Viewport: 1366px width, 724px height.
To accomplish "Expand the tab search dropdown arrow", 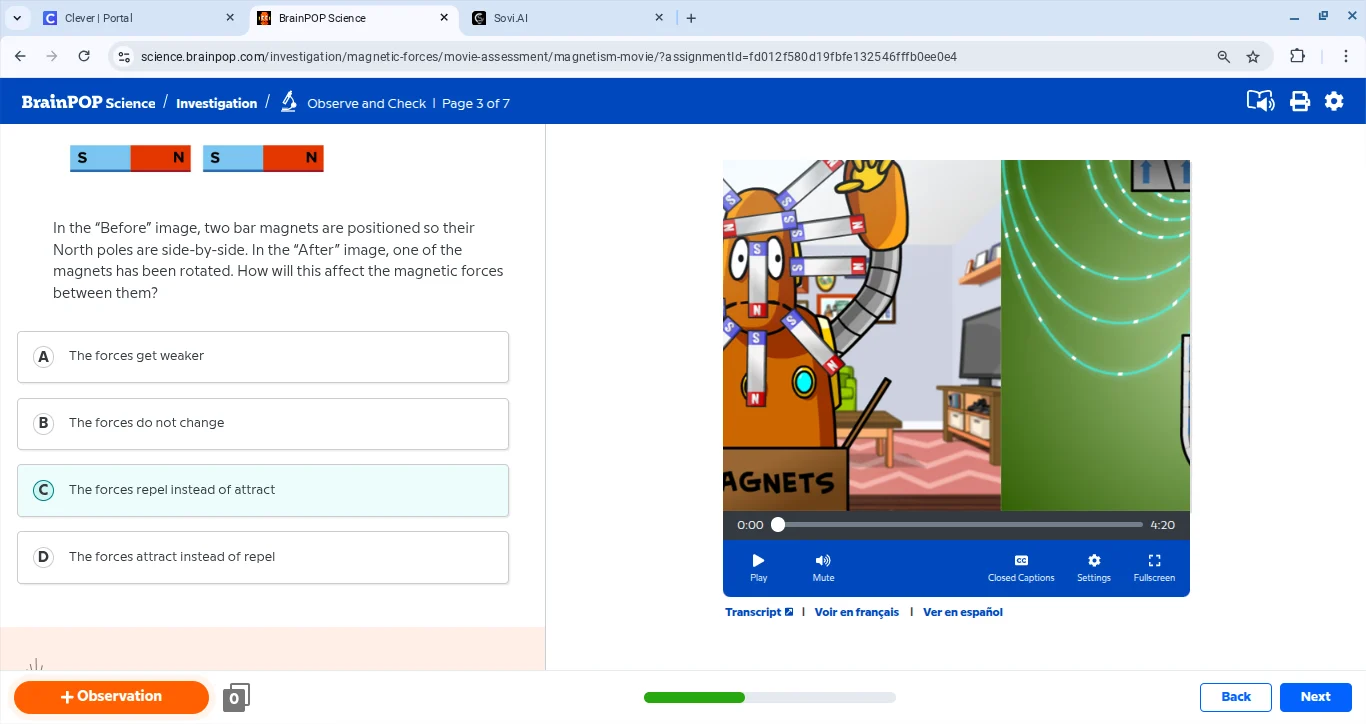I will [x=17, y=18].
